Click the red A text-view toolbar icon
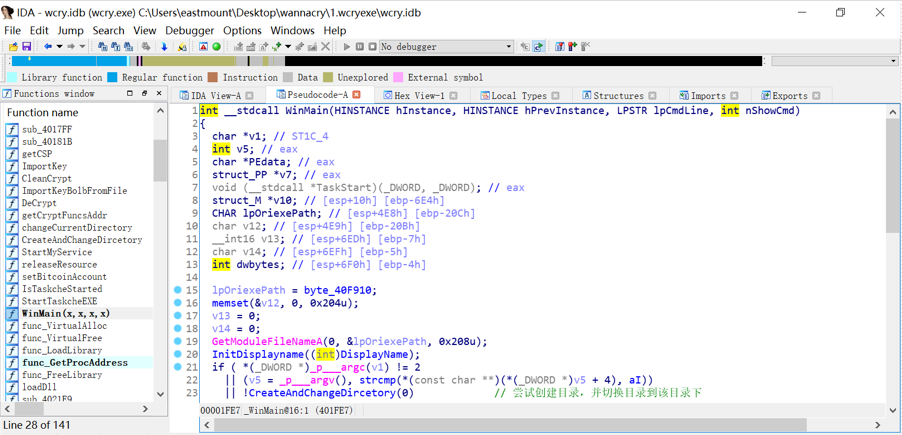 click(204, 47)
